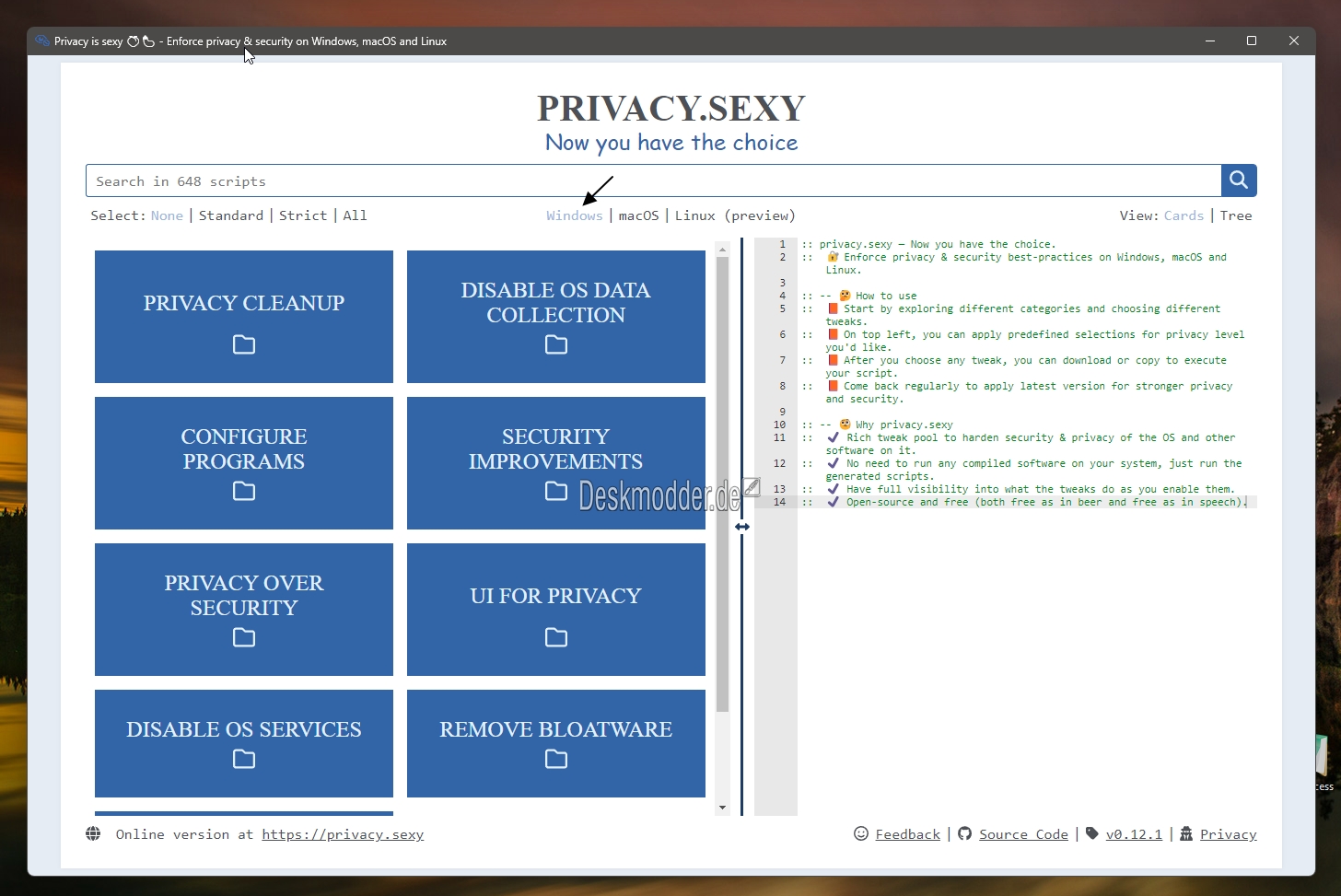
Task: Open folder icon on Security Improvements card
Action: click(556, 491)
